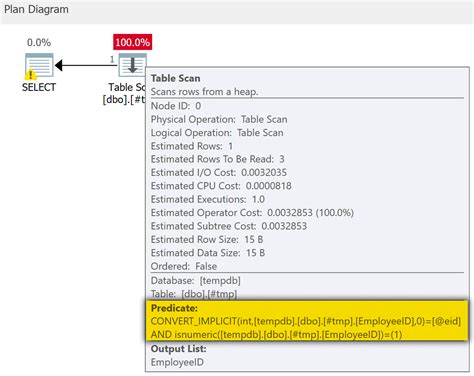This screenshot has width=474, height=376.
Task: Click 'Scans rows from a heap.' description
Action: [x=204, y=92]
